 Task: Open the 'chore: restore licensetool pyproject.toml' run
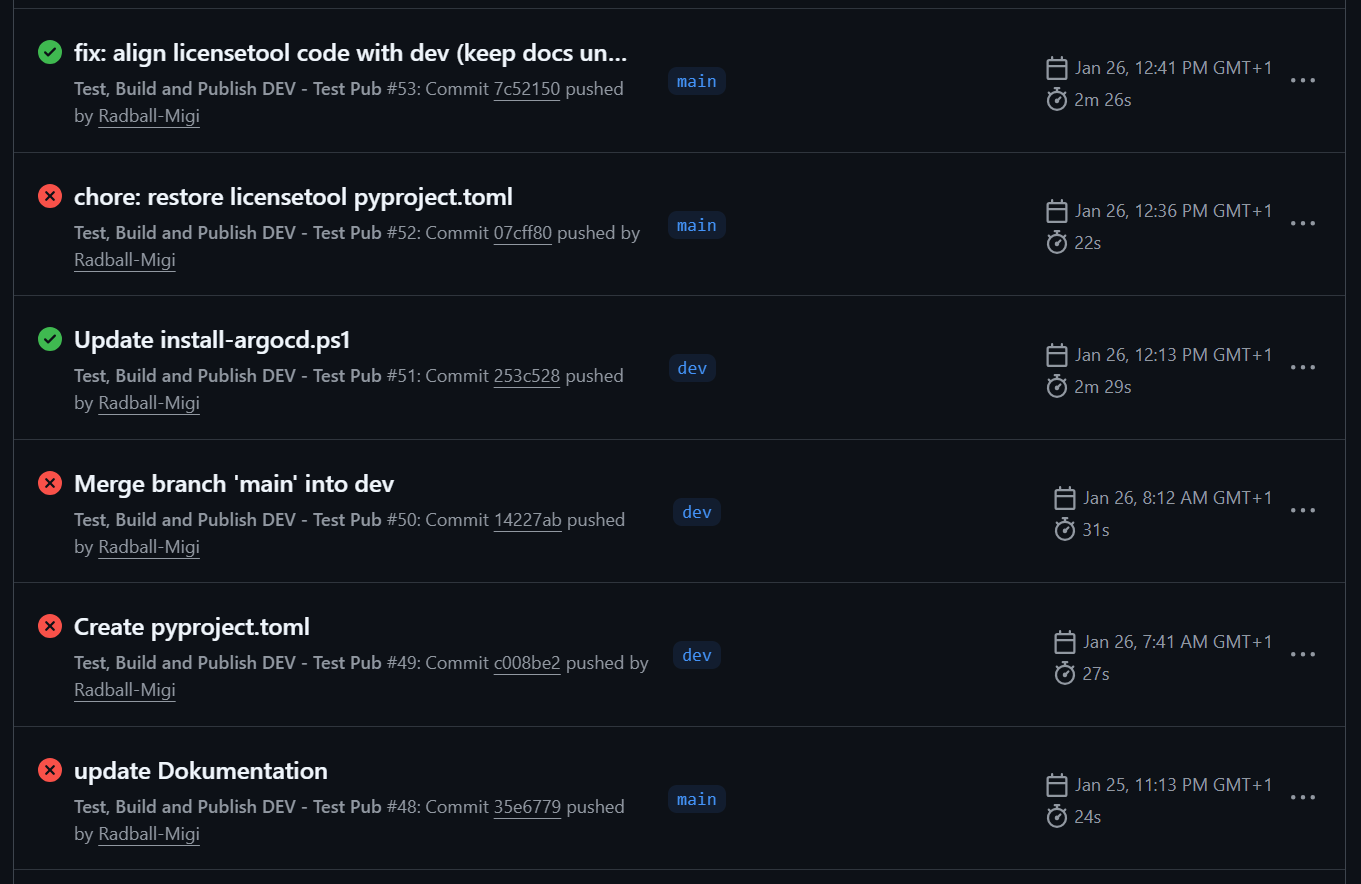click(293, 197)
